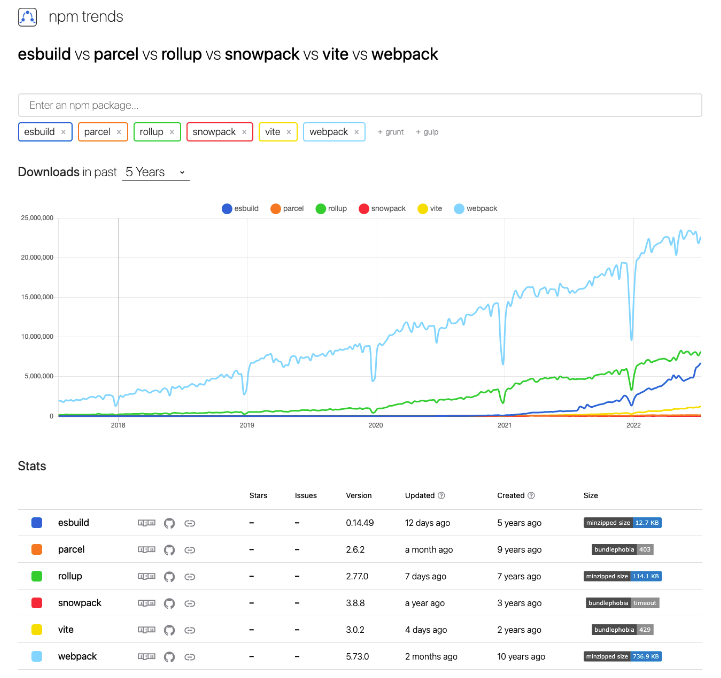This screenshot has width=721, height=678.
Task: Click the Issues column header
Action: point(306,495)
